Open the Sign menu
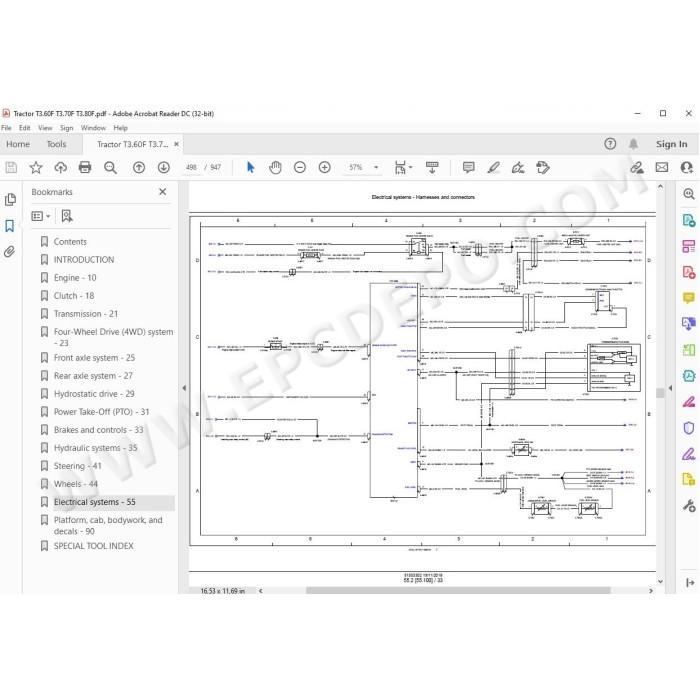 point(67,128)
